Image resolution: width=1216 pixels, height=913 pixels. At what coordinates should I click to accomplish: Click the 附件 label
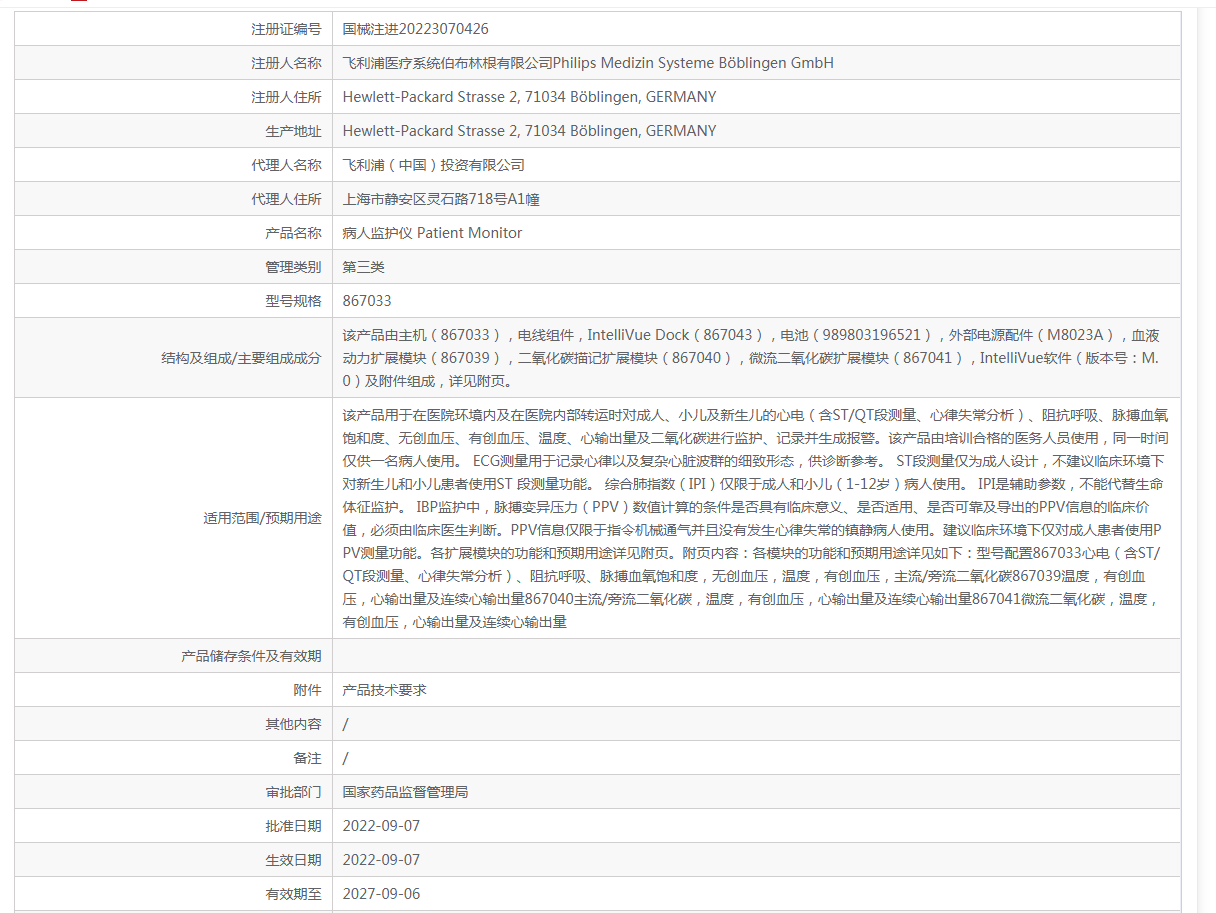[307, 690]
